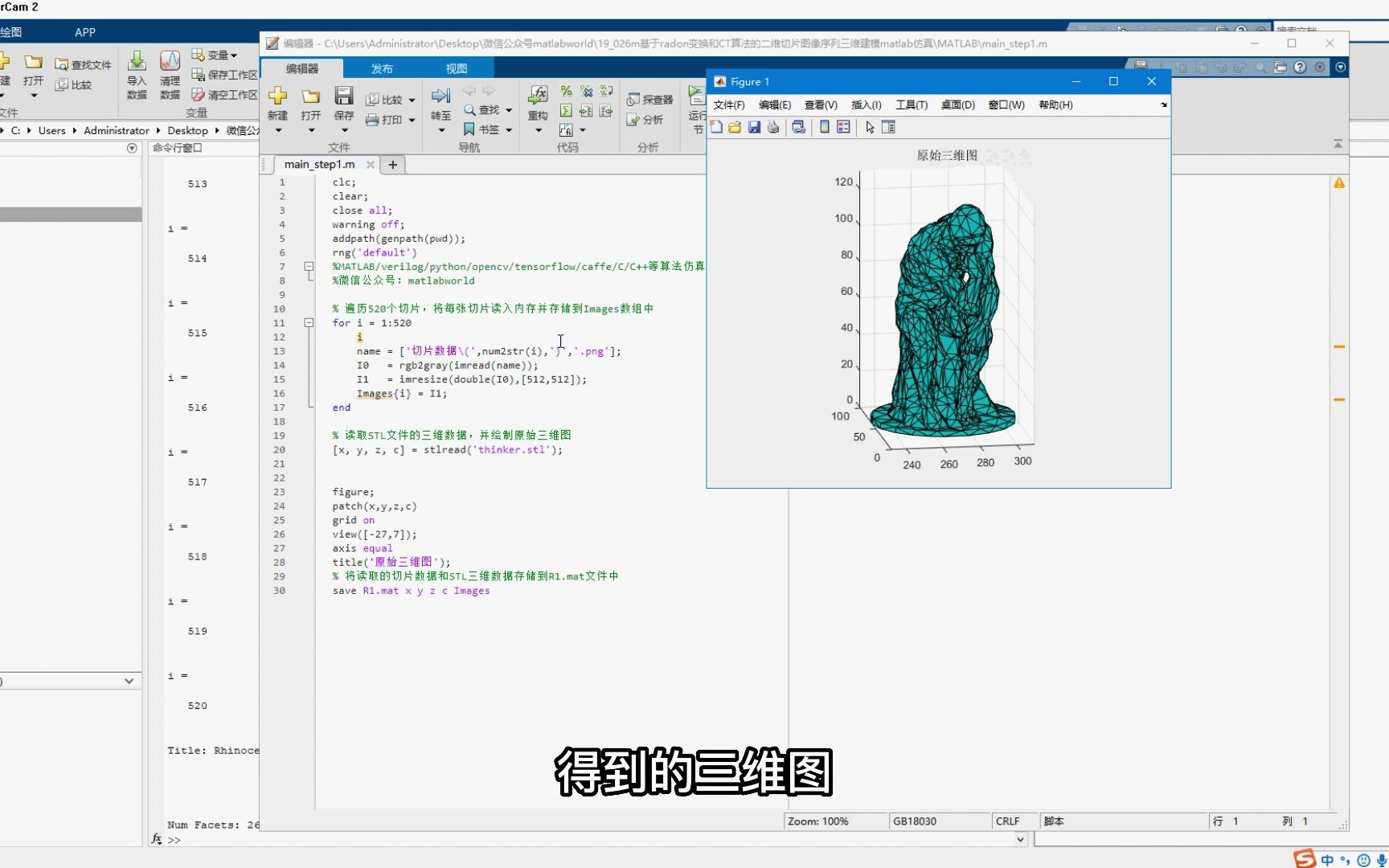The image size is (1389, 868).
Task: Collapse the comment fold marker at line 7
Action: click(308, 266)
